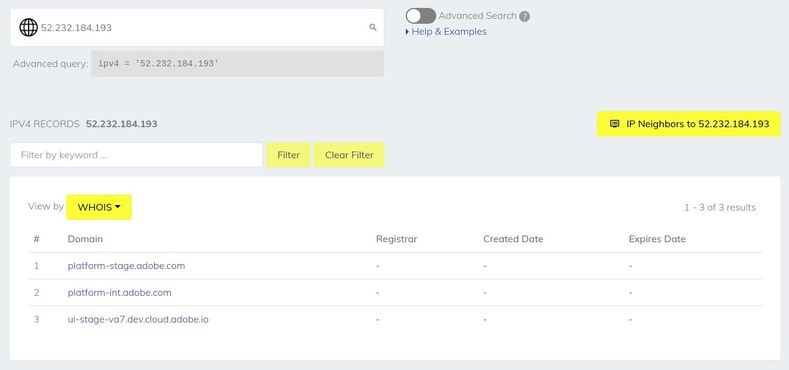The width and height of the screenshot is (789, 370).
Task: Open IP Neighbors to 52.232.184.193
Action: click(x=688, y=124)
